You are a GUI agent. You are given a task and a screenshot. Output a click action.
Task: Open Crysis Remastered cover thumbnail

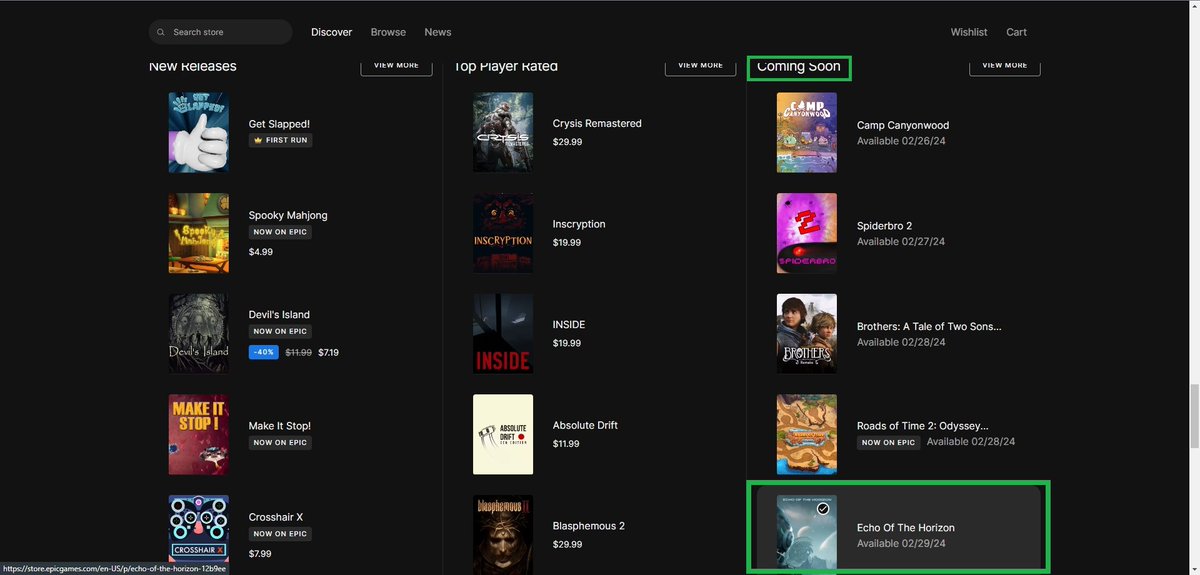503,132
